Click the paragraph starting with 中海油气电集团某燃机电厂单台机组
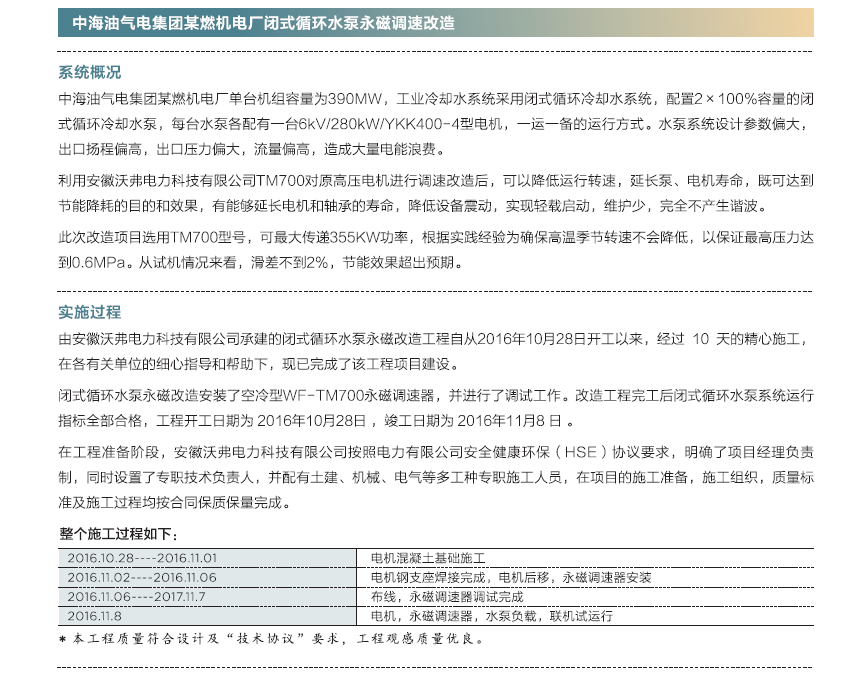Viewport: 868px width, 680px height. [434, 125]
